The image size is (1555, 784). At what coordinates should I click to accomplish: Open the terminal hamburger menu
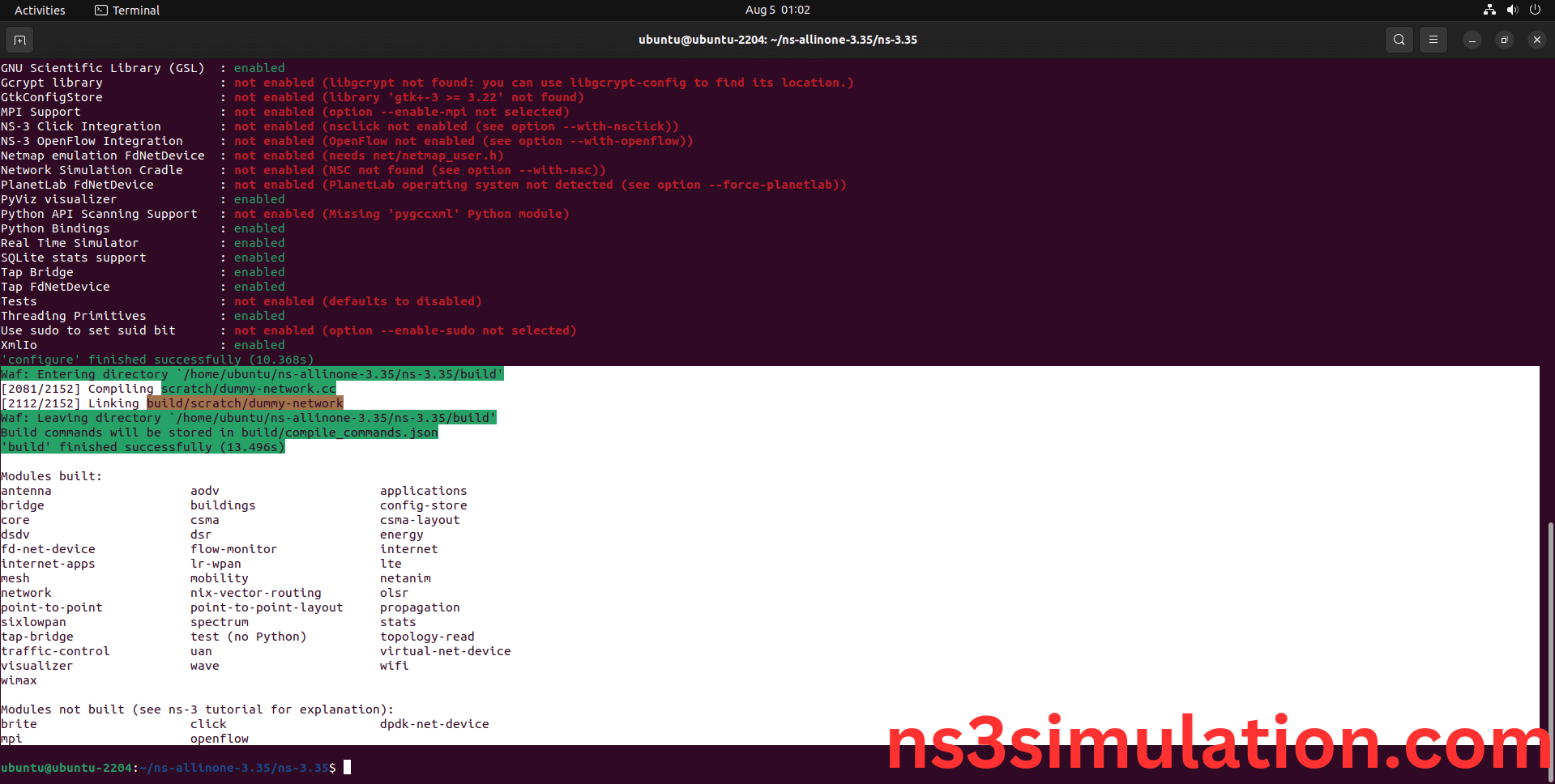tap(1433, 40)
